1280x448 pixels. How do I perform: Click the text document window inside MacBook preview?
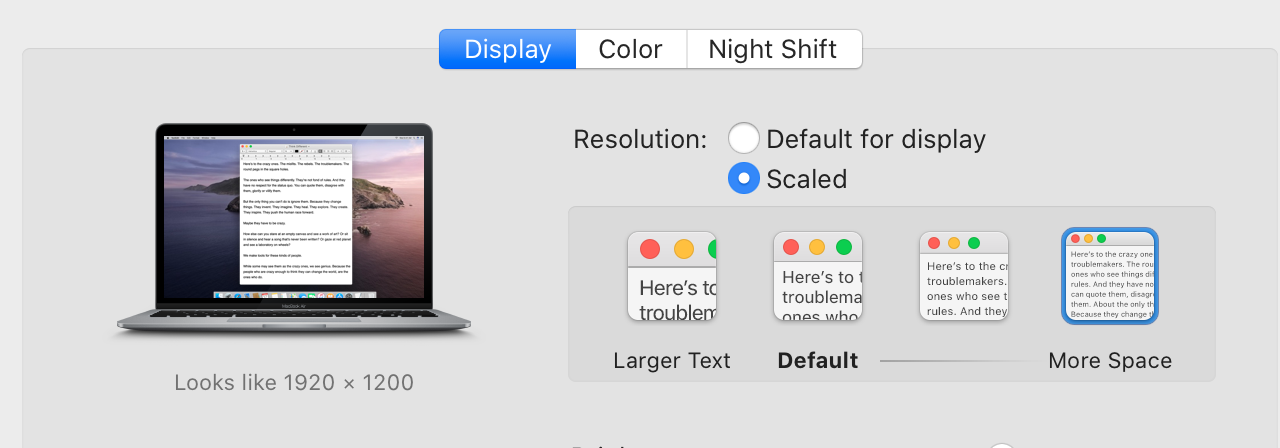297,213
